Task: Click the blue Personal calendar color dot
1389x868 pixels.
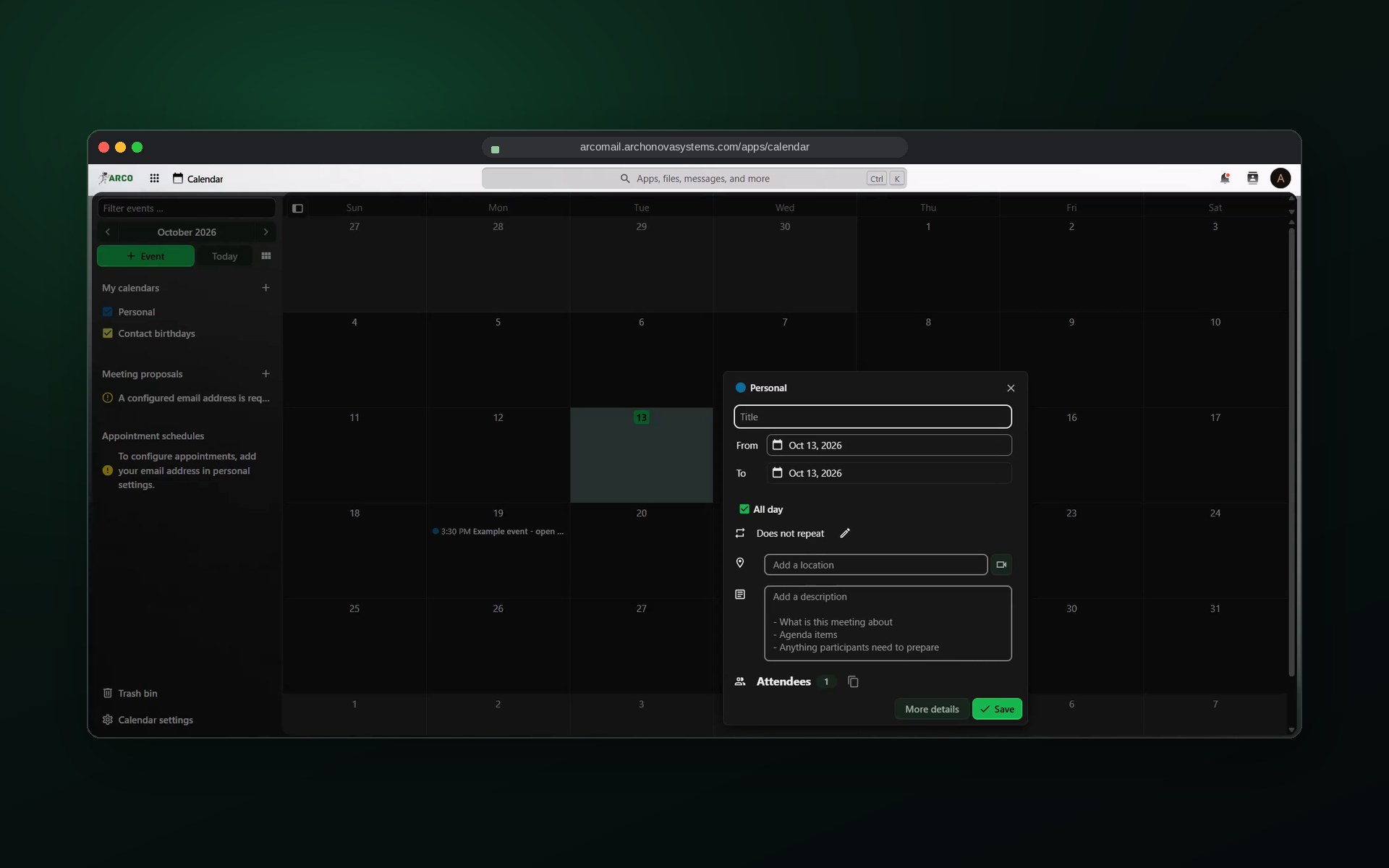Action: point(740,388)
